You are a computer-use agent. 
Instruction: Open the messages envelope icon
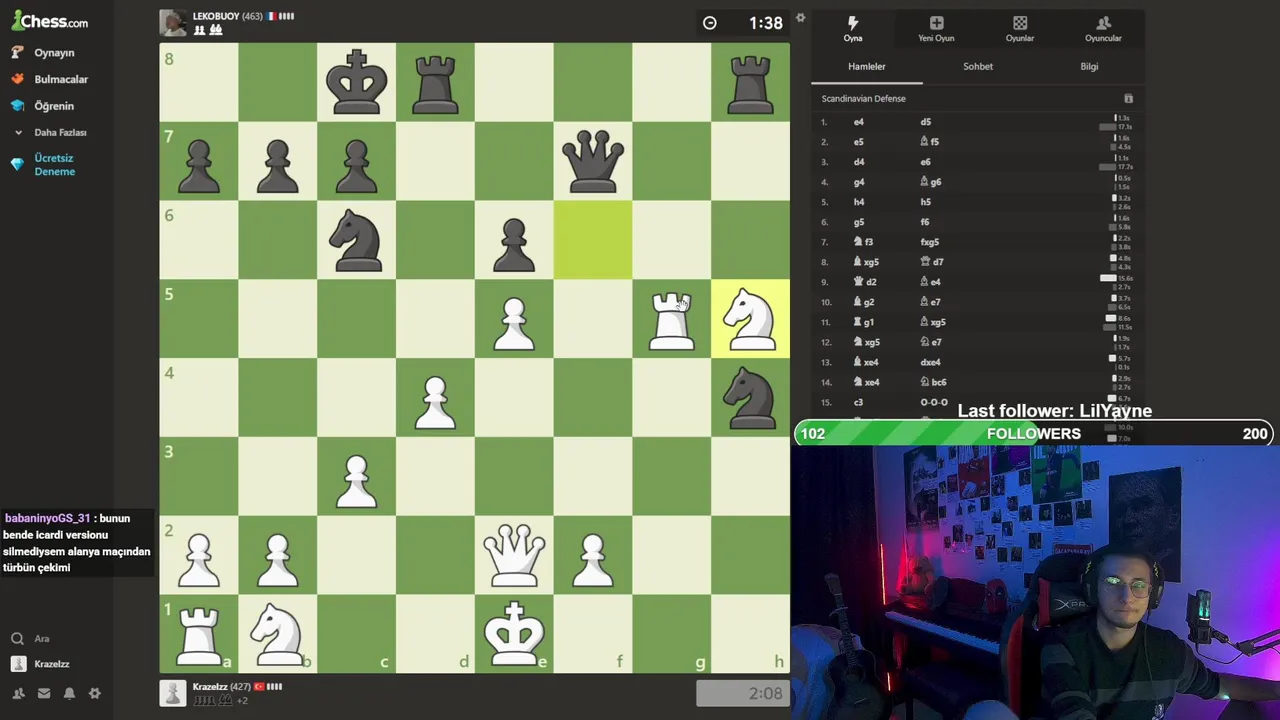(44, 693)
